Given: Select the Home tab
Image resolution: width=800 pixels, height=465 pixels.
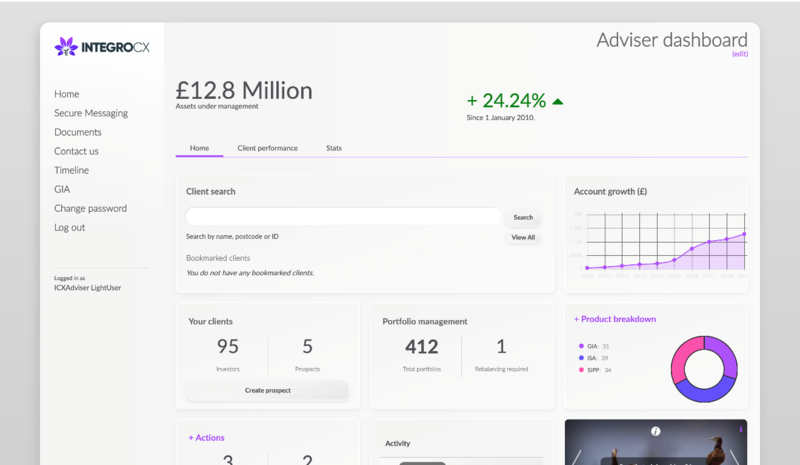Looking at the screenshot, I should [199, 148].
